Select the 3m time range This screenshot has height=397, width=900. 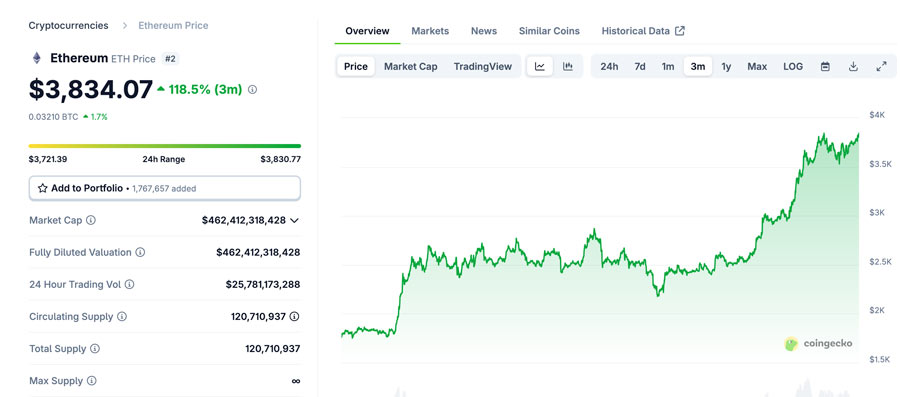coord(698,67)
